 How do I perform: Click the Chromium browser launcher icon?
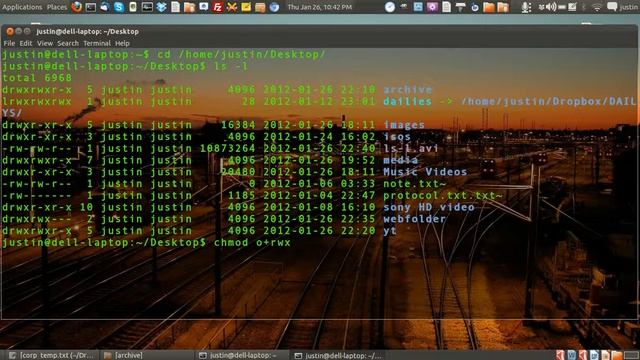(274, 7)
